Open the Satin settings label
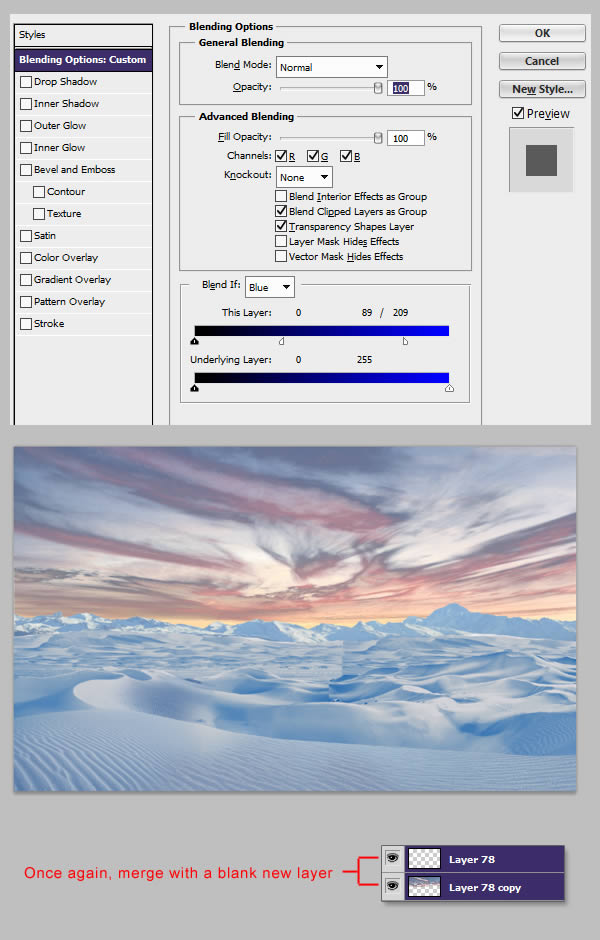The width and height of the screenshot is (600, 940). (x=45, y=236)
